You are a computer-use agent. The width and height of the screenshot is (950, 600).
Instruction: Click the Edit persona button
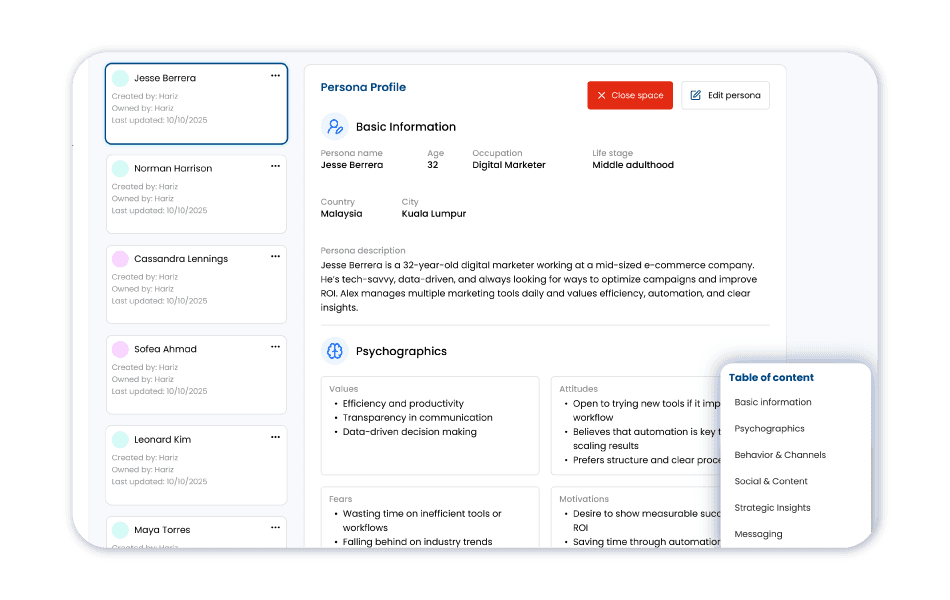point(725,95)
